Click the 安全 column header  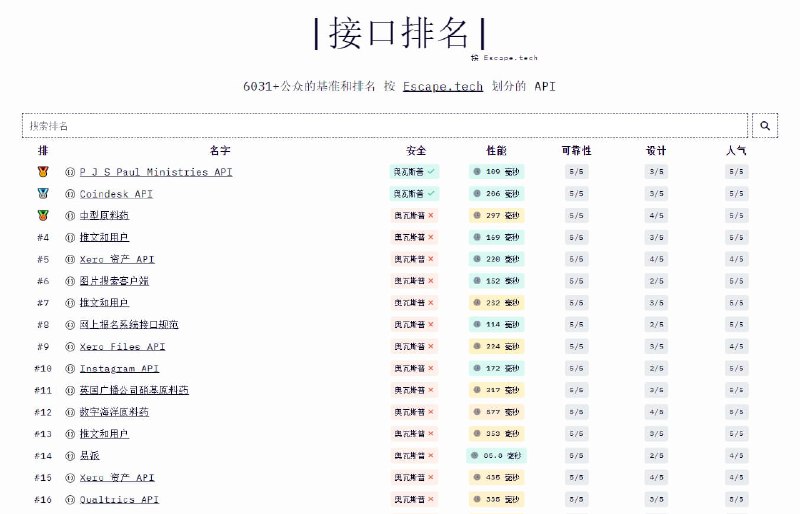coord(416,151)
